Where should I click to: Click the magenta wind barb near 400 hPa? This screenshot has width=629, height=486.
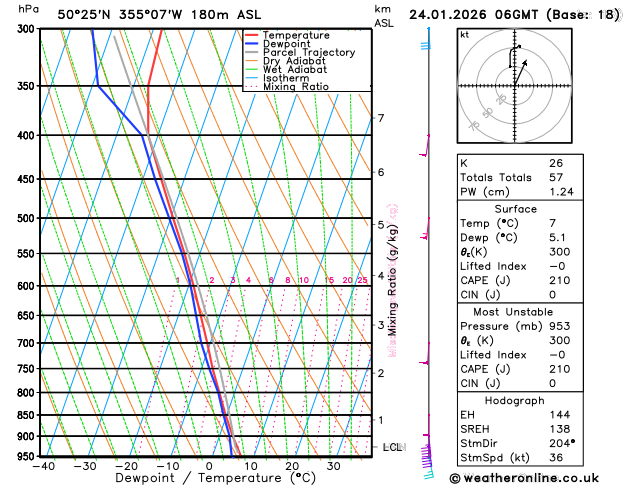[x=425, y=146]
